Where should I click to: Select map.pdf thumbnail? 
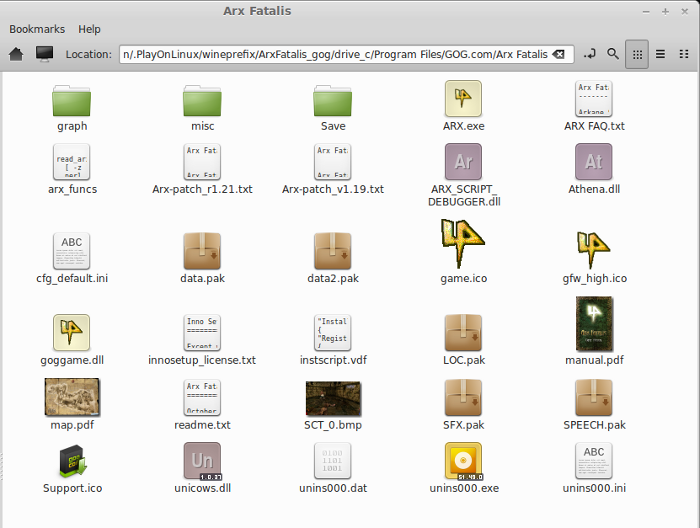tap(72, 397)
